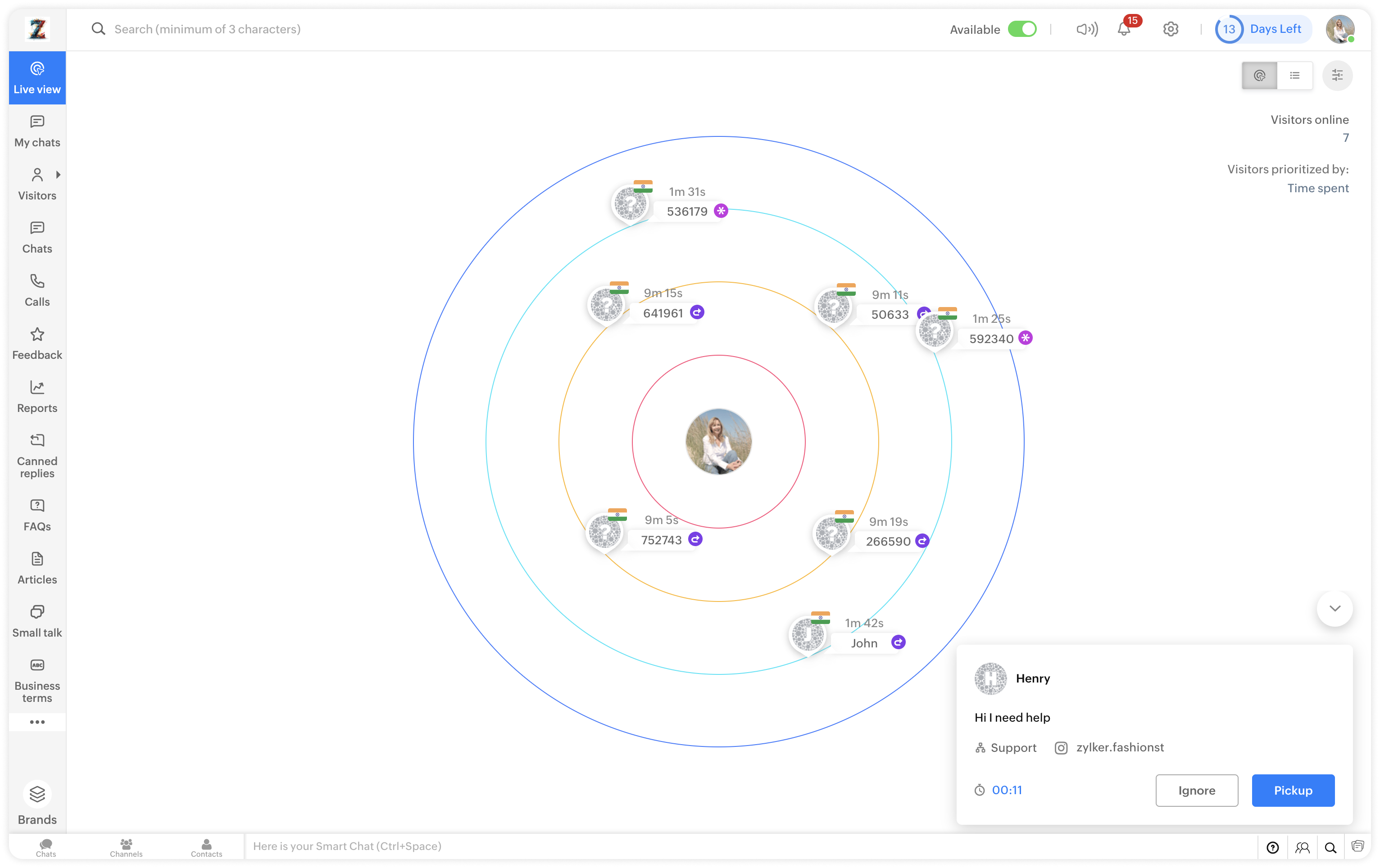Image resolution: width=1380 pixels, height=868 pixels.
Task: Ignore Henry's chat request
Action: (x=1196, y=790)
